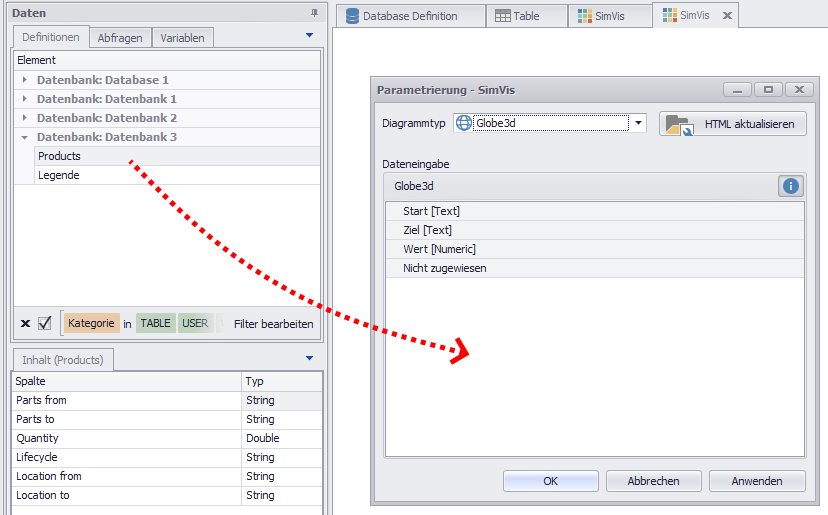Select the Products table item
The height and width of the screenshot is (515, 828).
click(177, 156)
